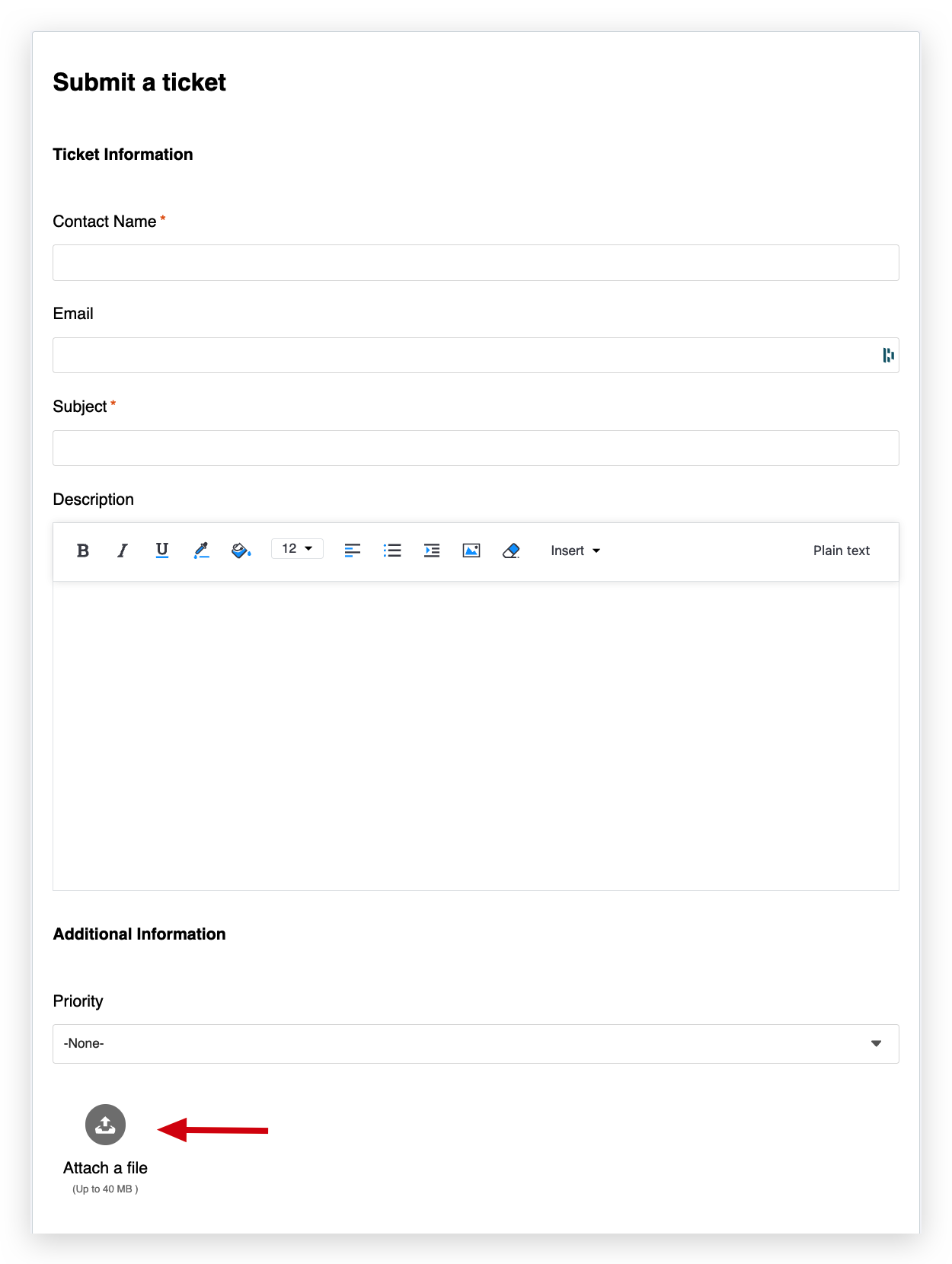The height and width of the screenshot is (1264, 952).
Task: Expand the Insert dropdown menu
Action: point(575,551)
